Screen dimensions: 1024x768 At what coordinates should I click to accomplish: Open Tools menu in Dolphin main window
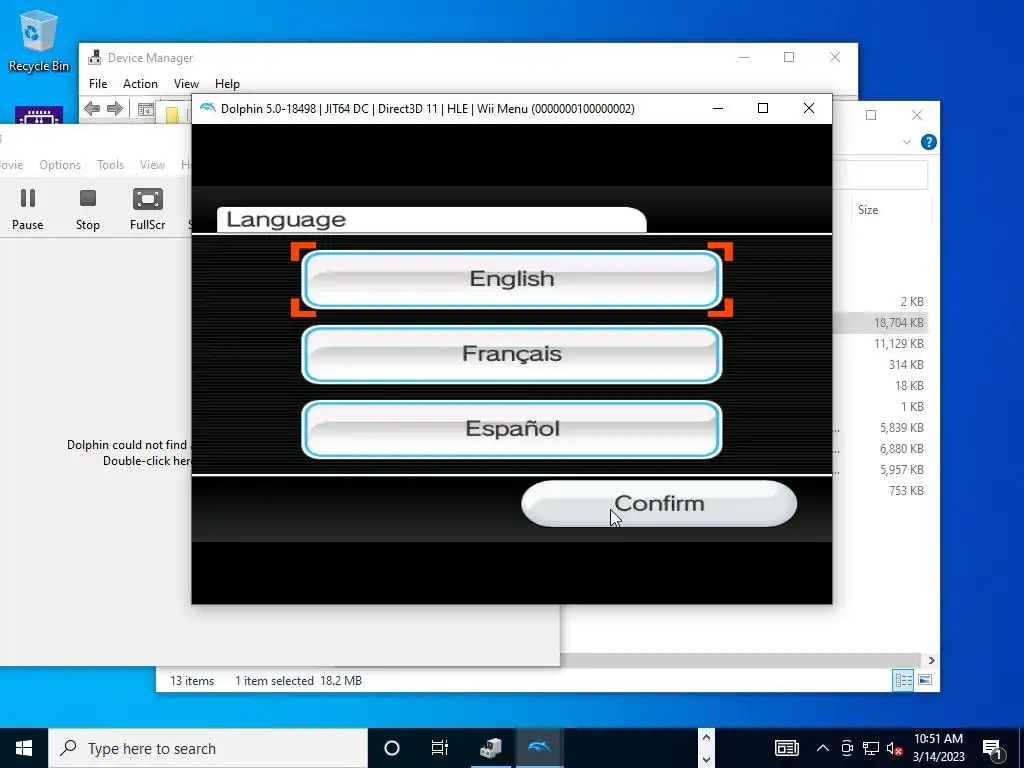[110, 165]
